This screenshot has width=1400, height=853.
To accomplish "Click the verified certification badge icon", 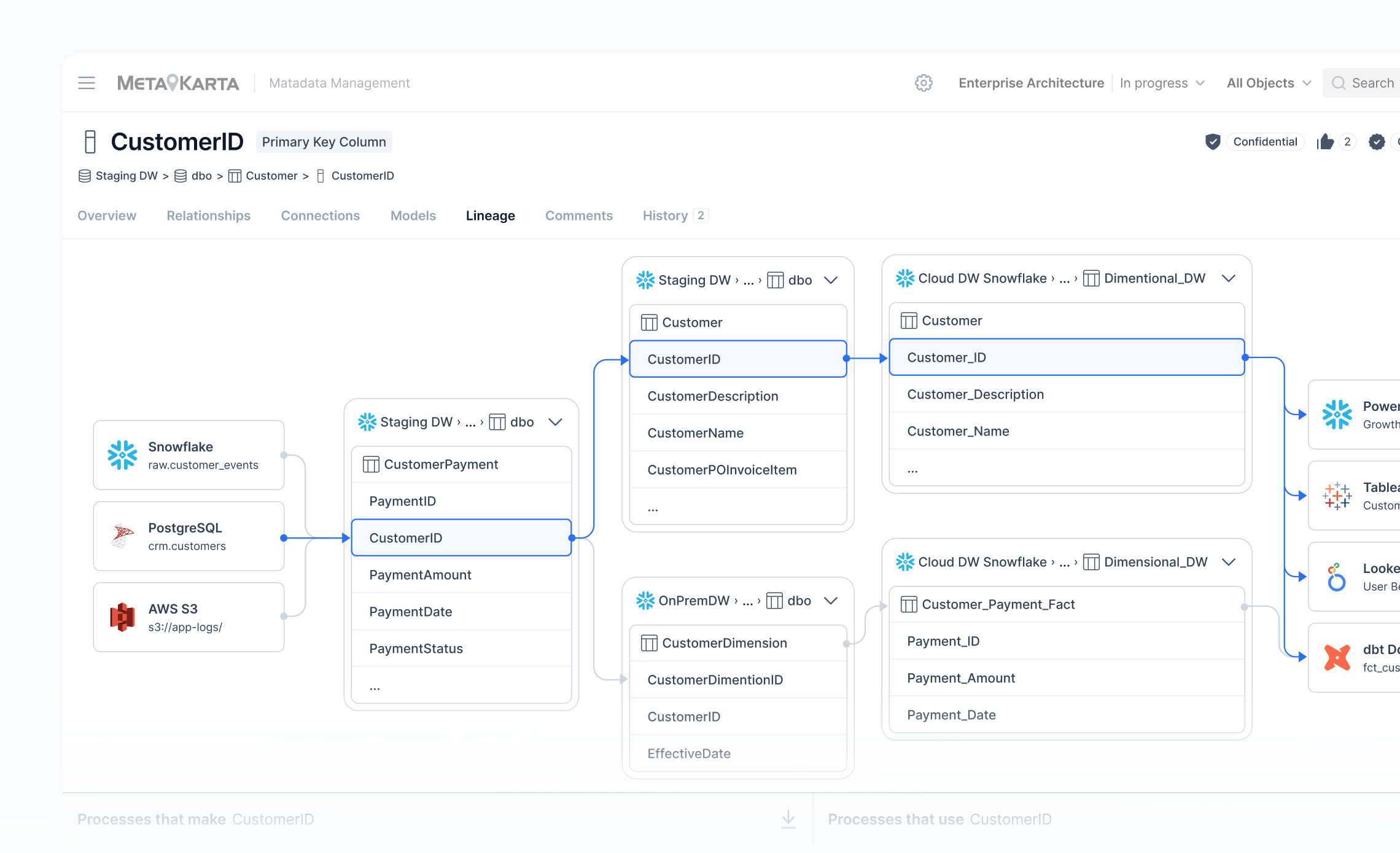I will point(1377,142).
